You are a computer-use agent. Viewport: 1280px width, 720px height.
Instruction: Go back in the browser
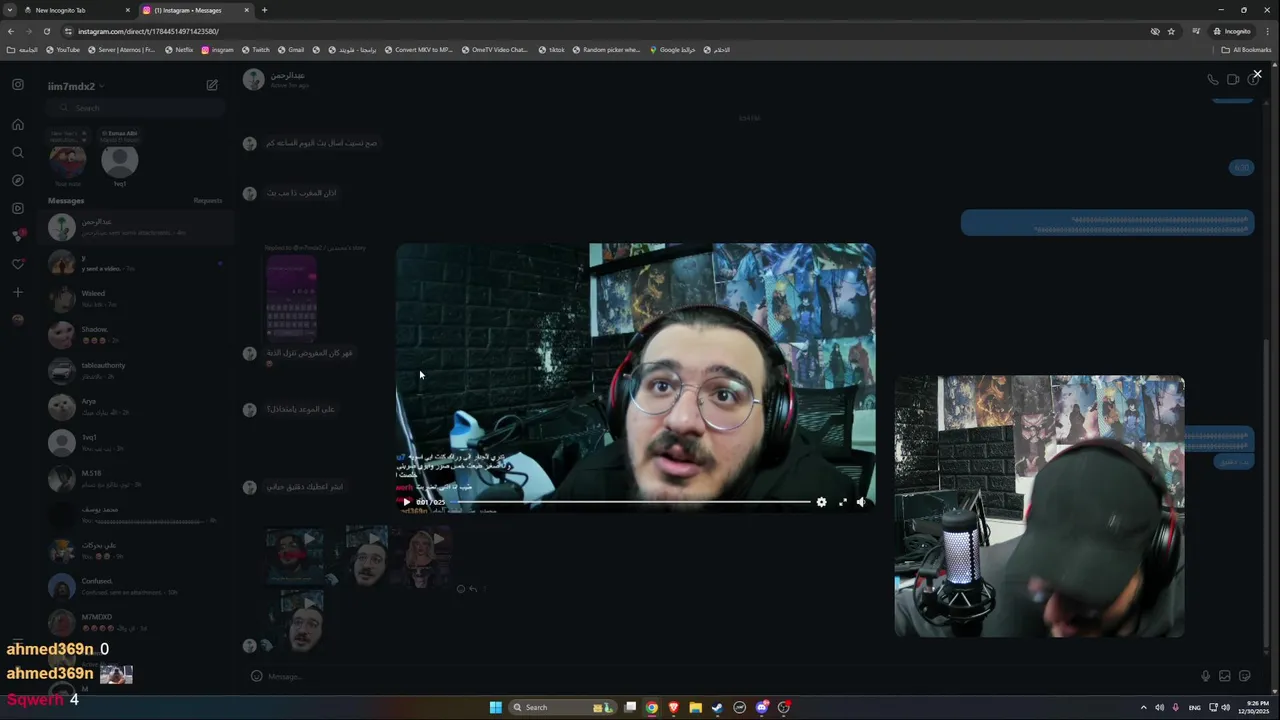(x=10, y=31)
